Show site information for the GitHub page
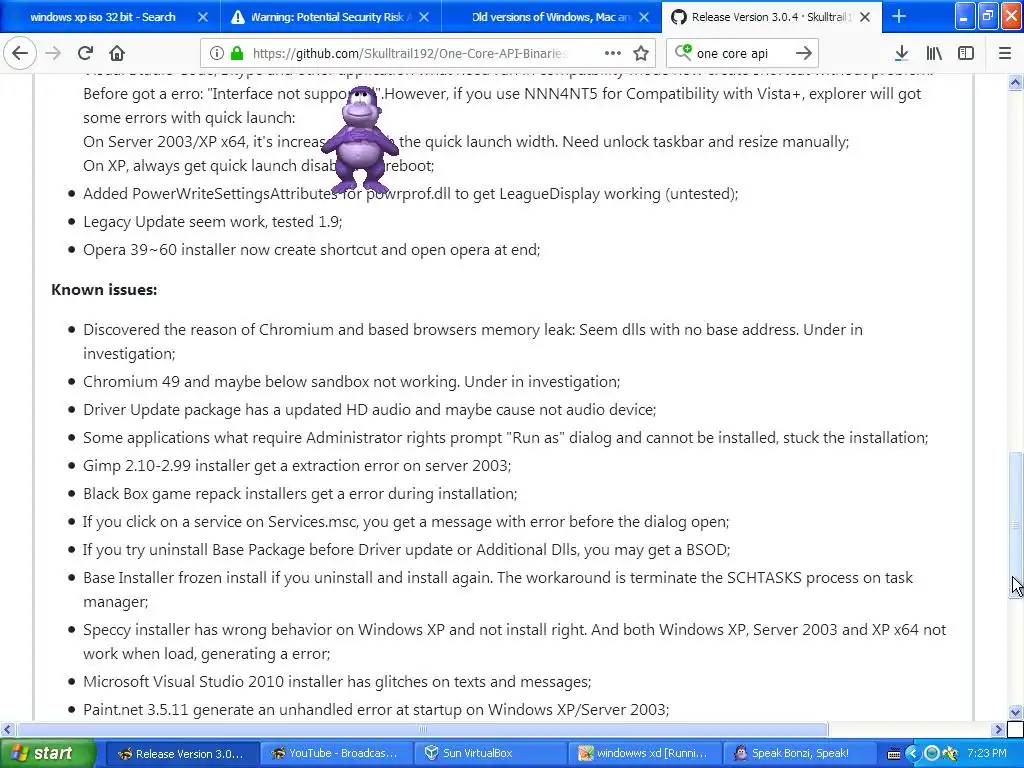This screenshot has width=1024, height=768. (216, 54)
